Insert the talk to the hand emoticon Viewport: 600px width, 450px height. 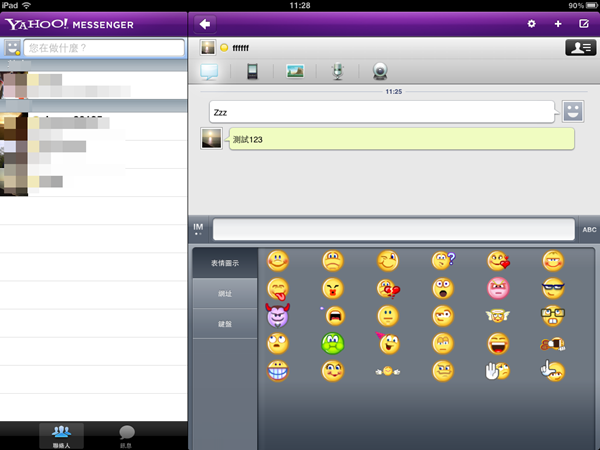point(497,371)
